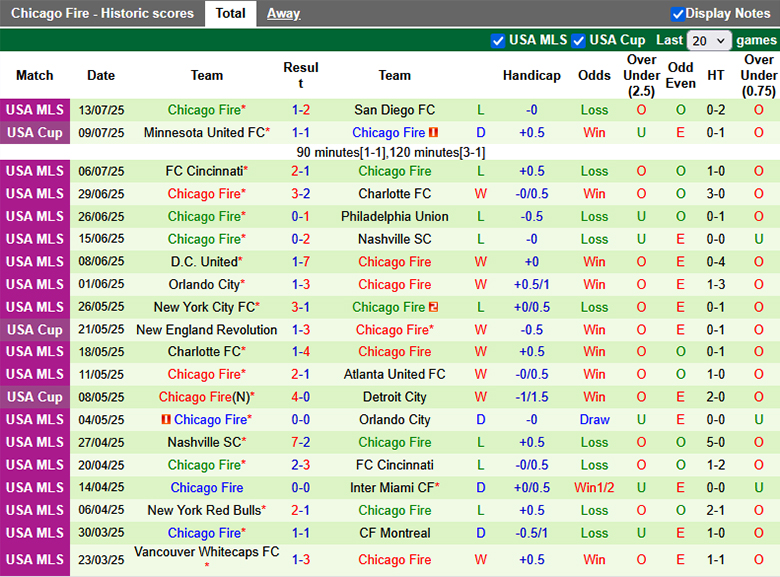780x577 pixels.
Task: Click Draw odds in 04/05/25 Orlando City row
Action: [594, 420]
